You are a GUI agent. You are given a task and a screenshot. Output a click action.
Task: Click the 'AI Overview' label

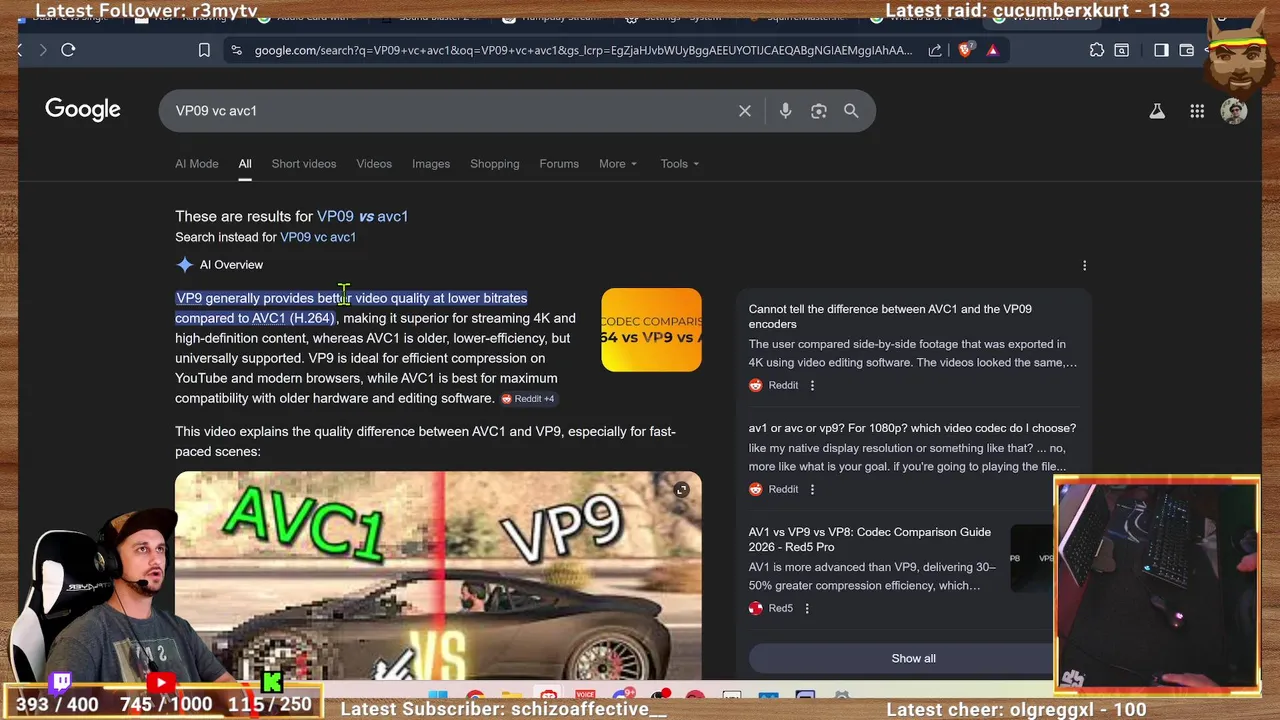pyautogui.click(x=231, y=265)
